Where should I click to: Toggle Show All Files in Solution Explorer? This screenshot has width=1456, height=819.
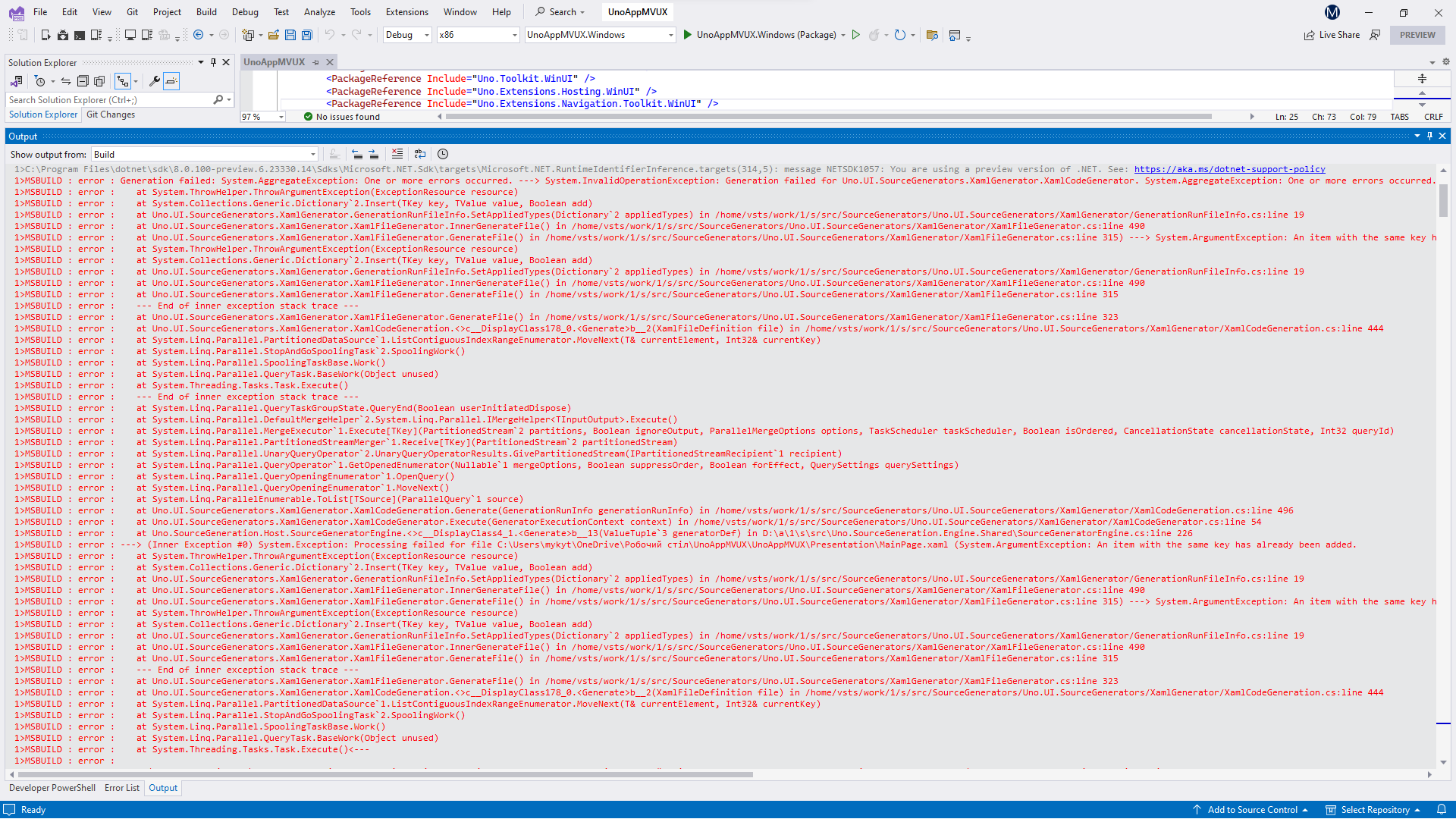coord(99,81)
